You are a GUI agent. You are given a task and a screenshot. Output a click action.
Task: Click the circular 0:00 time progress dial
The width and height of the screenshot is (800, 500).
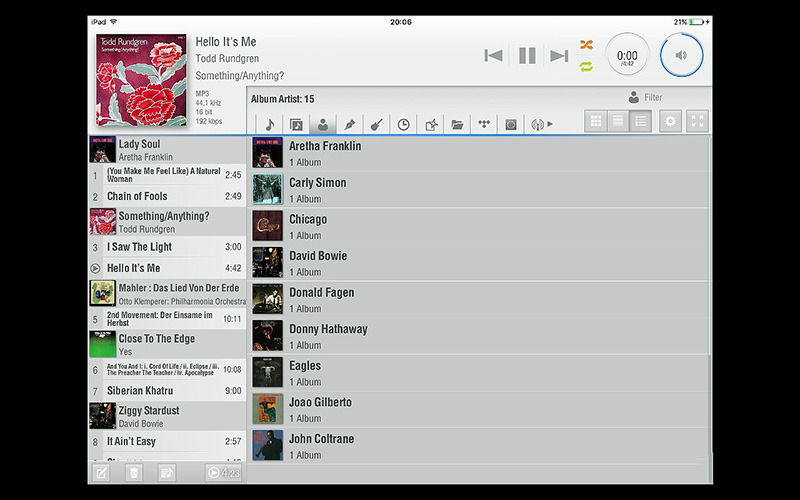627,55
